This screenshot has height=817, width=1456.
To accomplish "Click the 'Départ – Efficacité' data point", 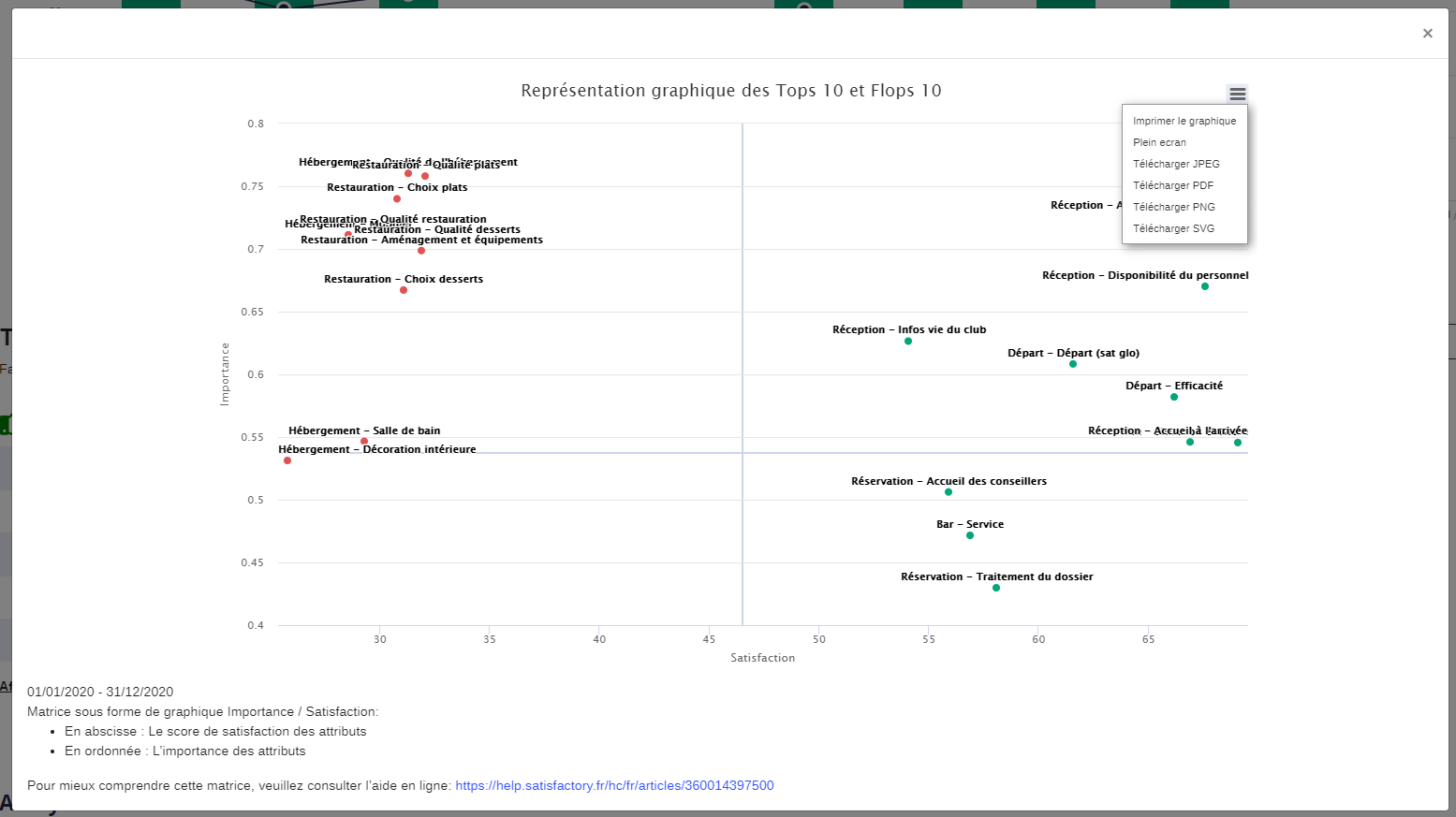I will [1174, 397].
